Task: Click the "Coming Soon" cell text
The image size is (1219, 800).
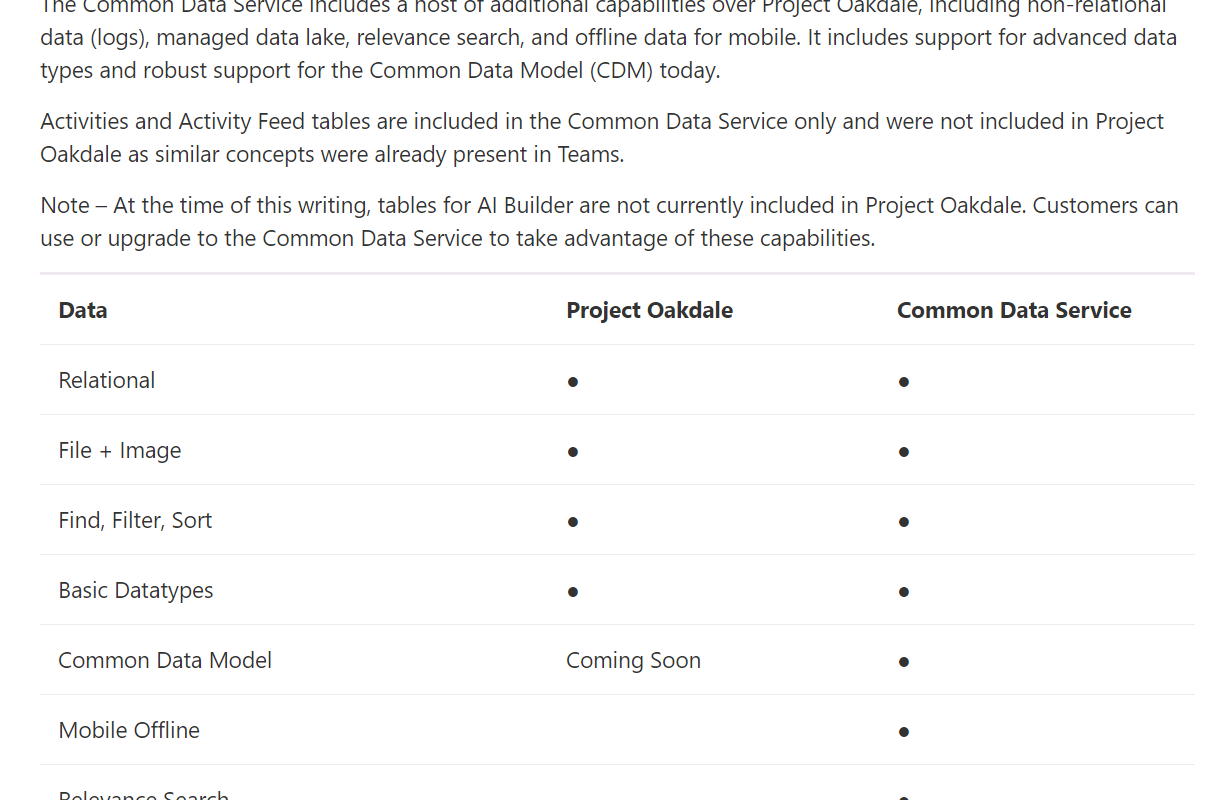Action: tap(633, 660)
